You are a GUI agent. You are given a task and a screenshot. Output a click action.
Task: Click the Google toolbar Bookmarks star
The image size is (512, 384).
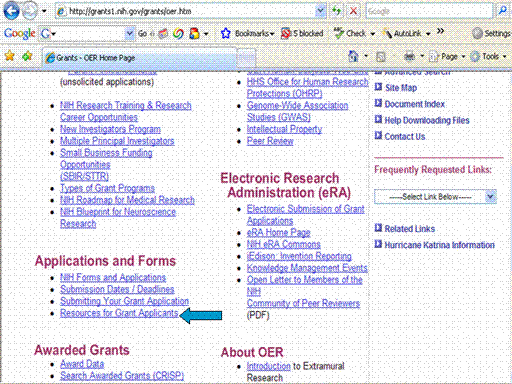226,33
